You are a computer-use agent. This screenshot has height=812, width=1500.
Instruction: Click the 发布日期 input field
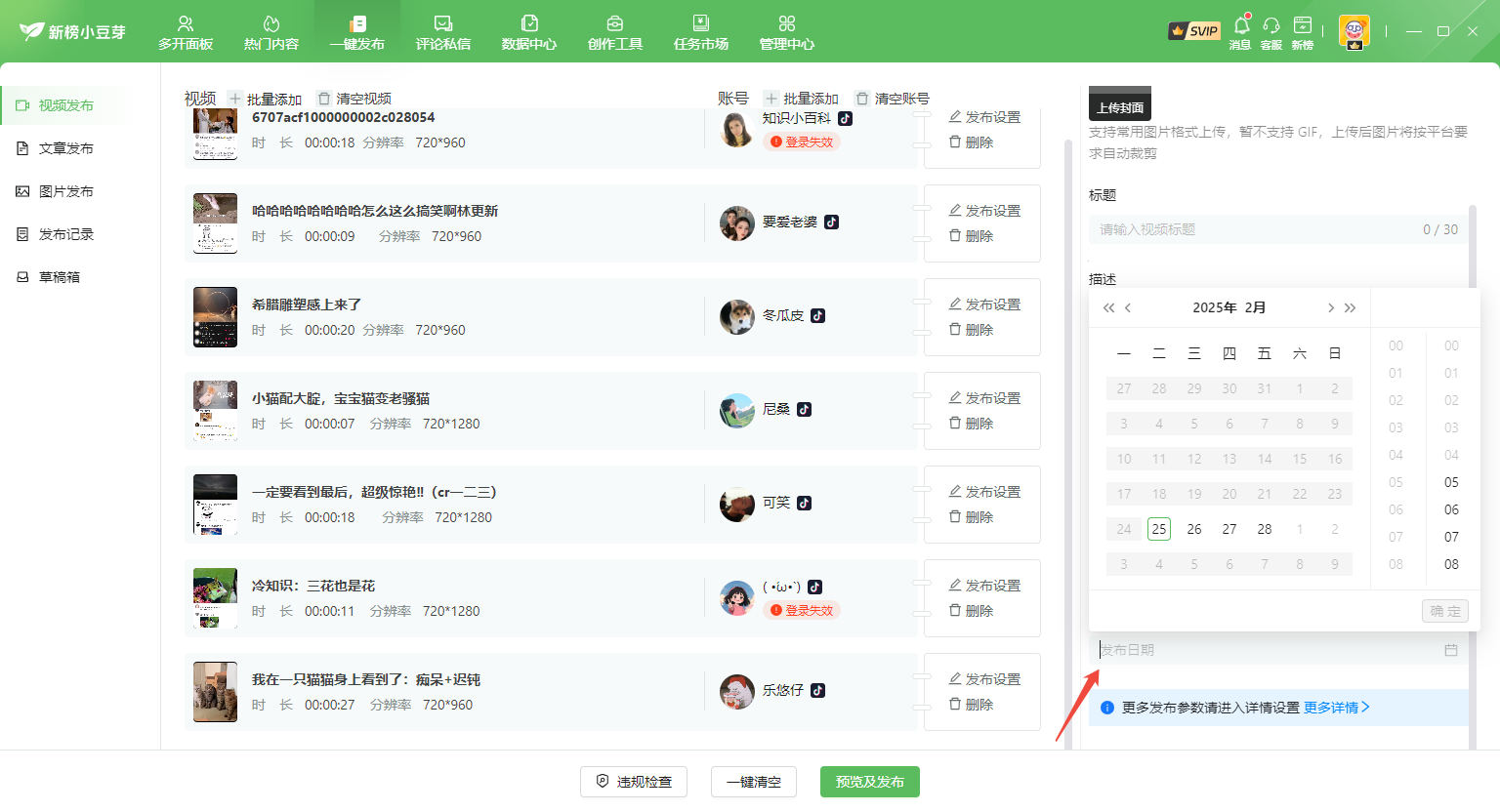tap(1278, 650)
